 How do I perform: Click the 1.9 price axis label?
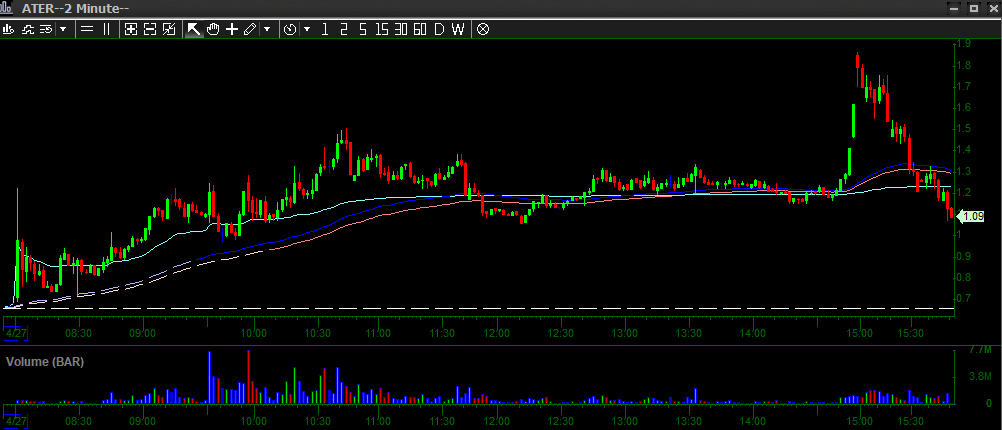pyautogui.click(x=964, y=44)
